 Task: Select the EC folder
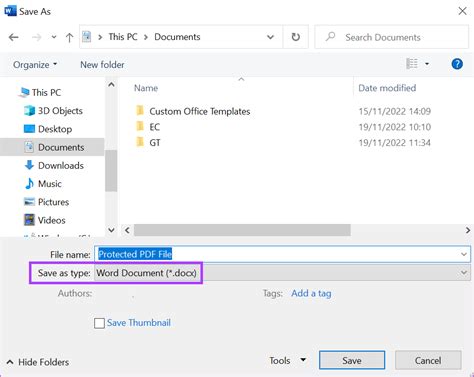(x=154, y=127)
